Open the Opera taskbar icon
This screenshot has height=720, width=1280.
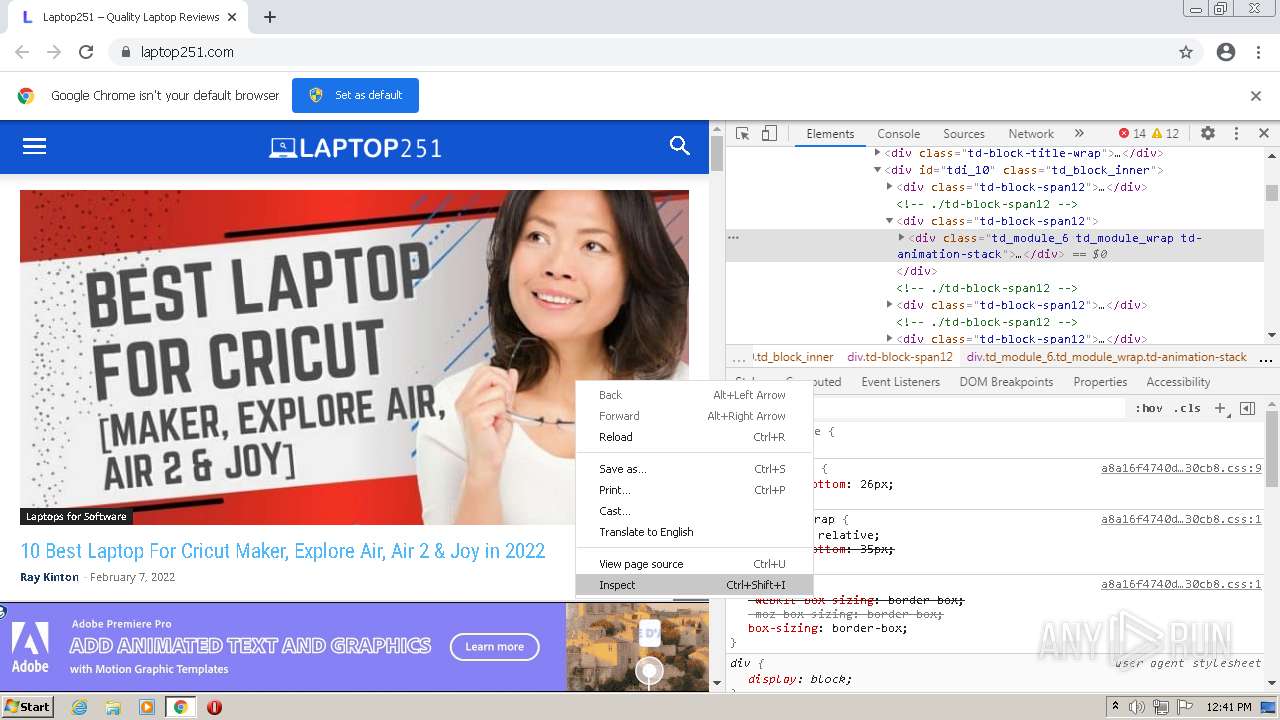pyautogui.click(x=214, y=707)
